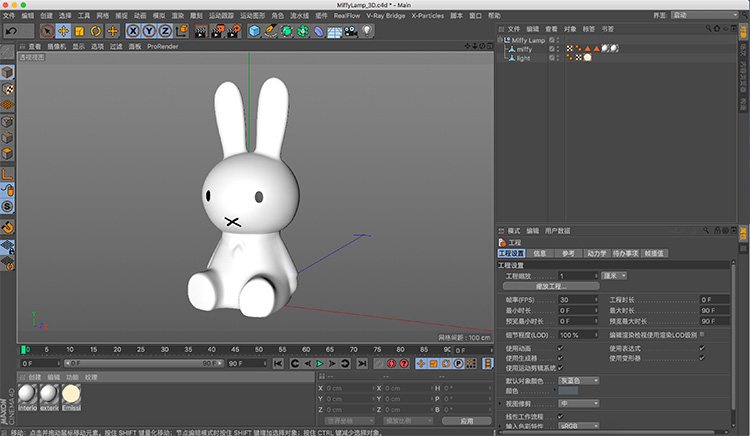Select the Move tool
The height and width of the screenshot is (436, 750).
pyautogui.click(x=63, y=31)
